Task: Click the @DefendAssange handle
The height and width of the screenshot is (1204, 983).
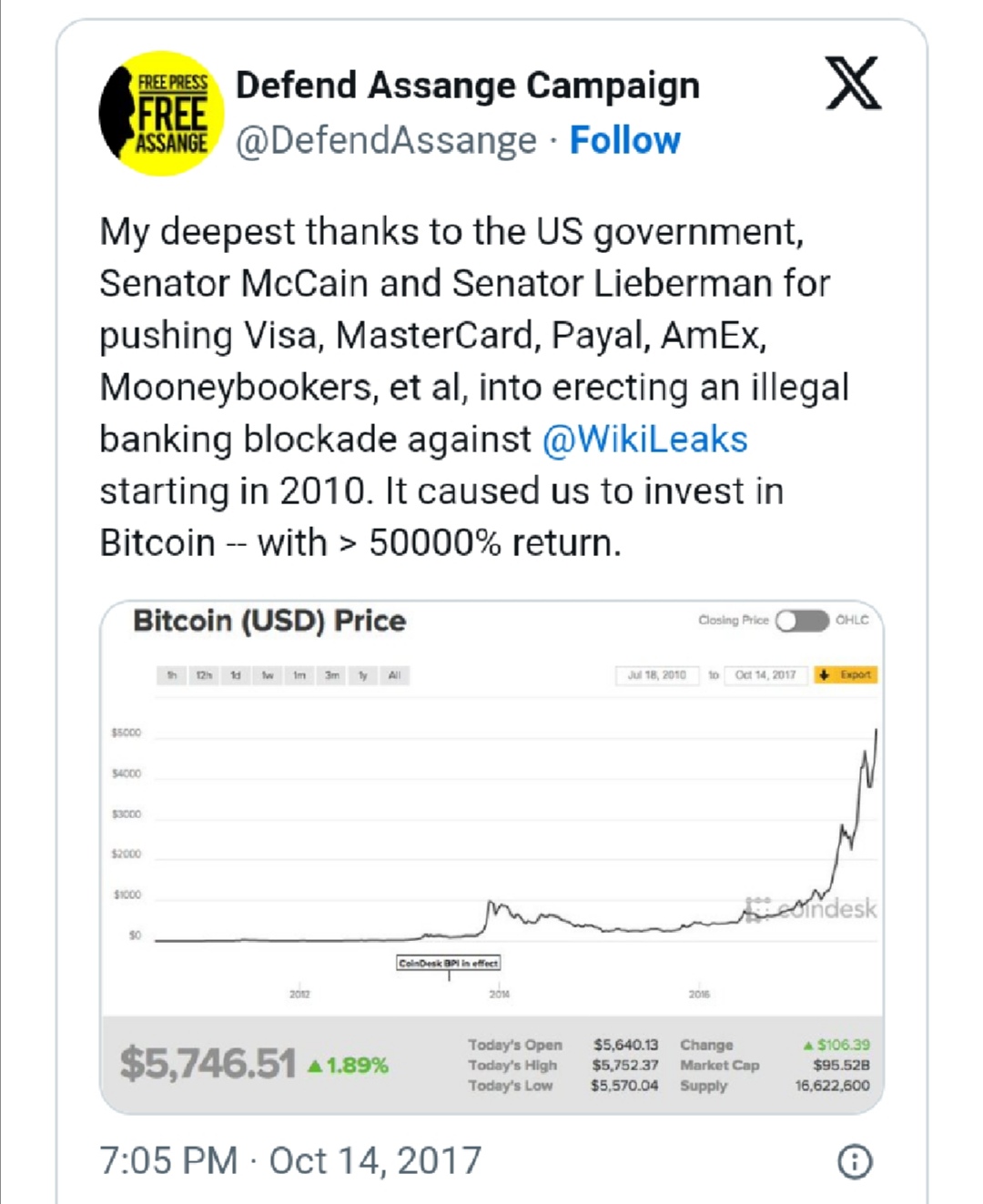Action: [x=386, y=141]
